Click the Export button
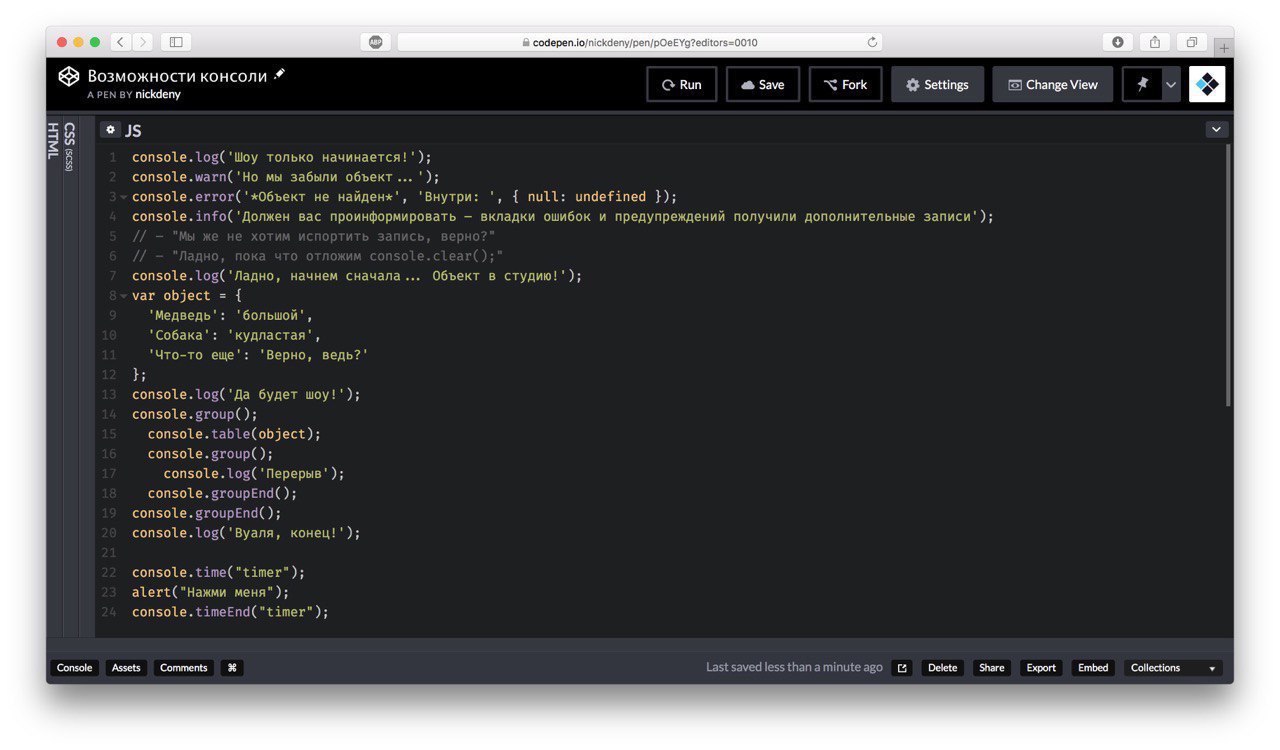The width and height of the screenshot is (1280, 750). [1041, 668]
